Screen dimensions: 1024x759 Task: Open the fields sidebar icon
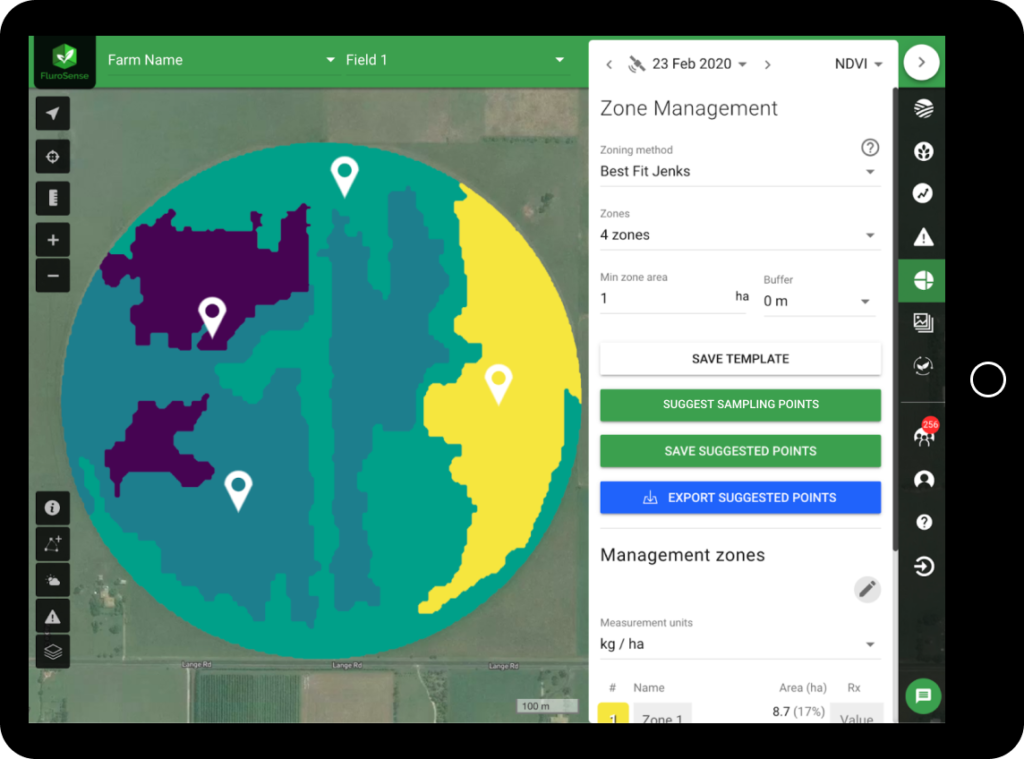(x=923, y=108)
